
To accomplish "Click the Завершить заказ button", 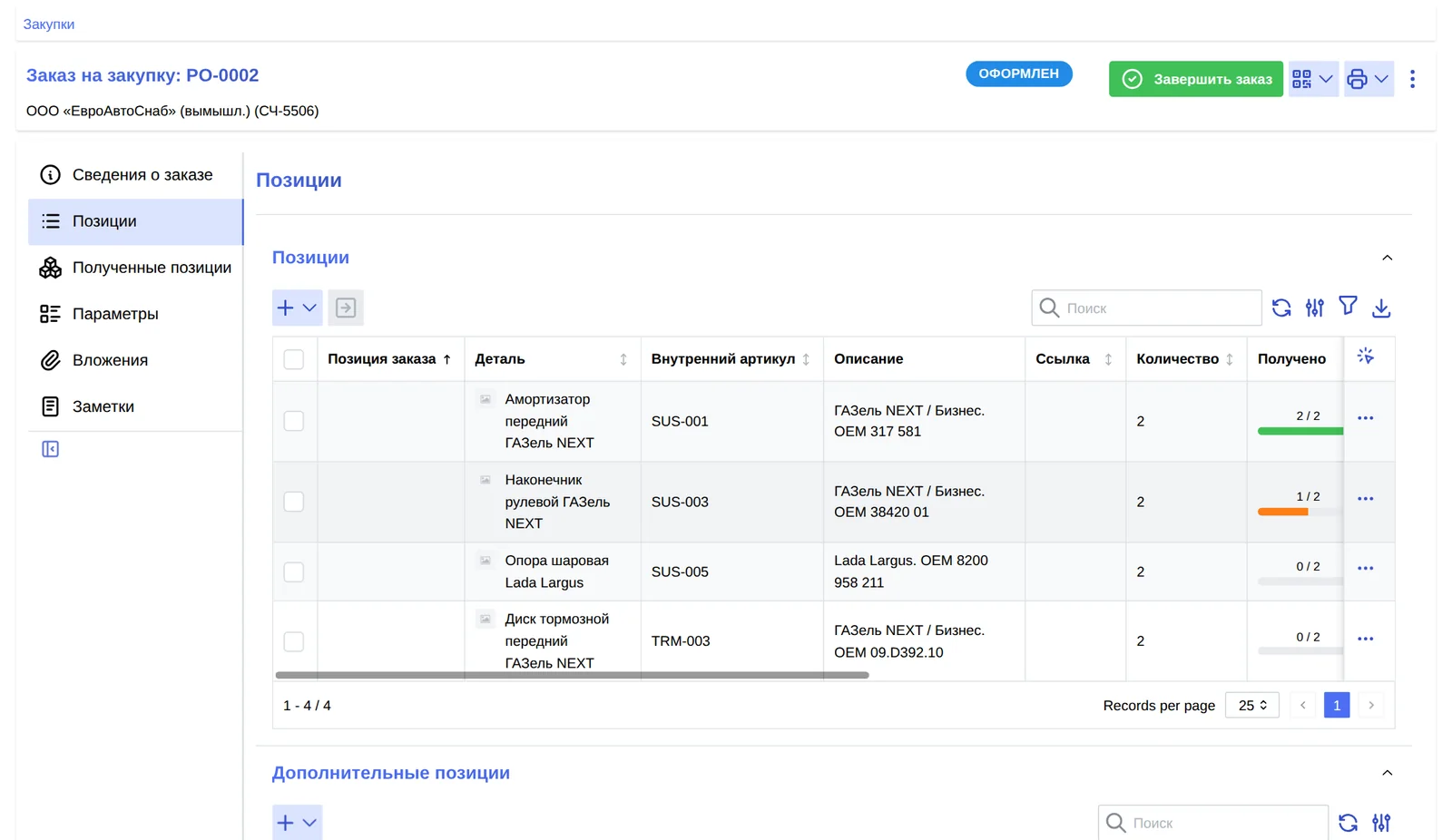I will (x=1196, y=79).
